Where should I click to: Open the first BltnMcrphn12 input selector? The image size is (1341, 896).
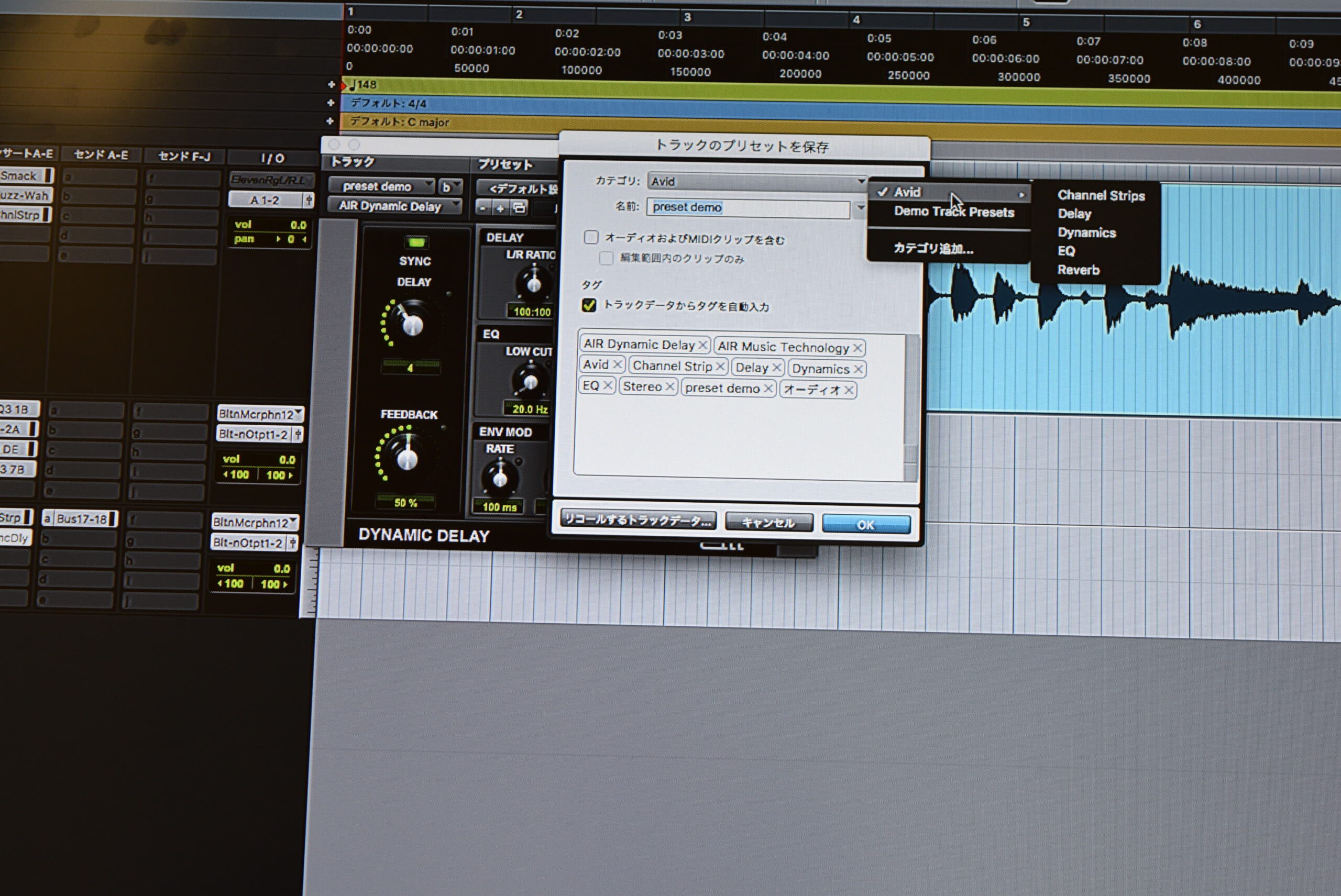click(260, 414)
